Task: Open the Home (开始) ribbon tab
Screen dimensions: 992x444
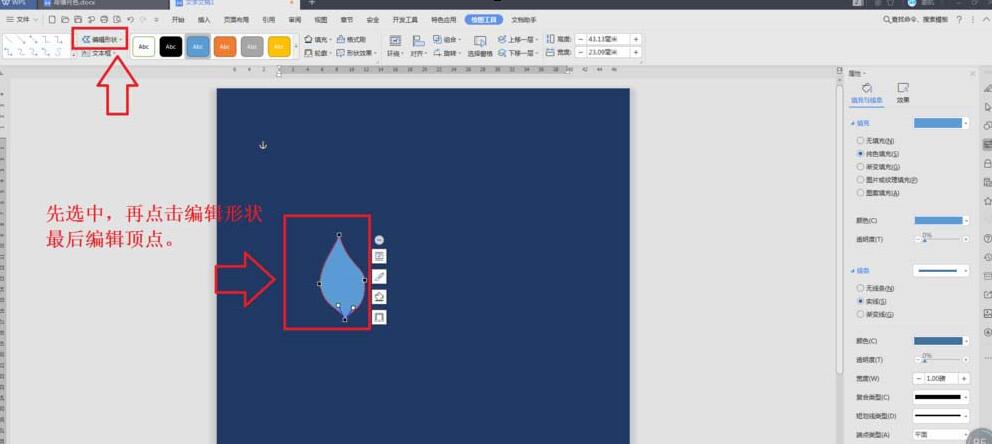Action: click(x=178, y=20)
